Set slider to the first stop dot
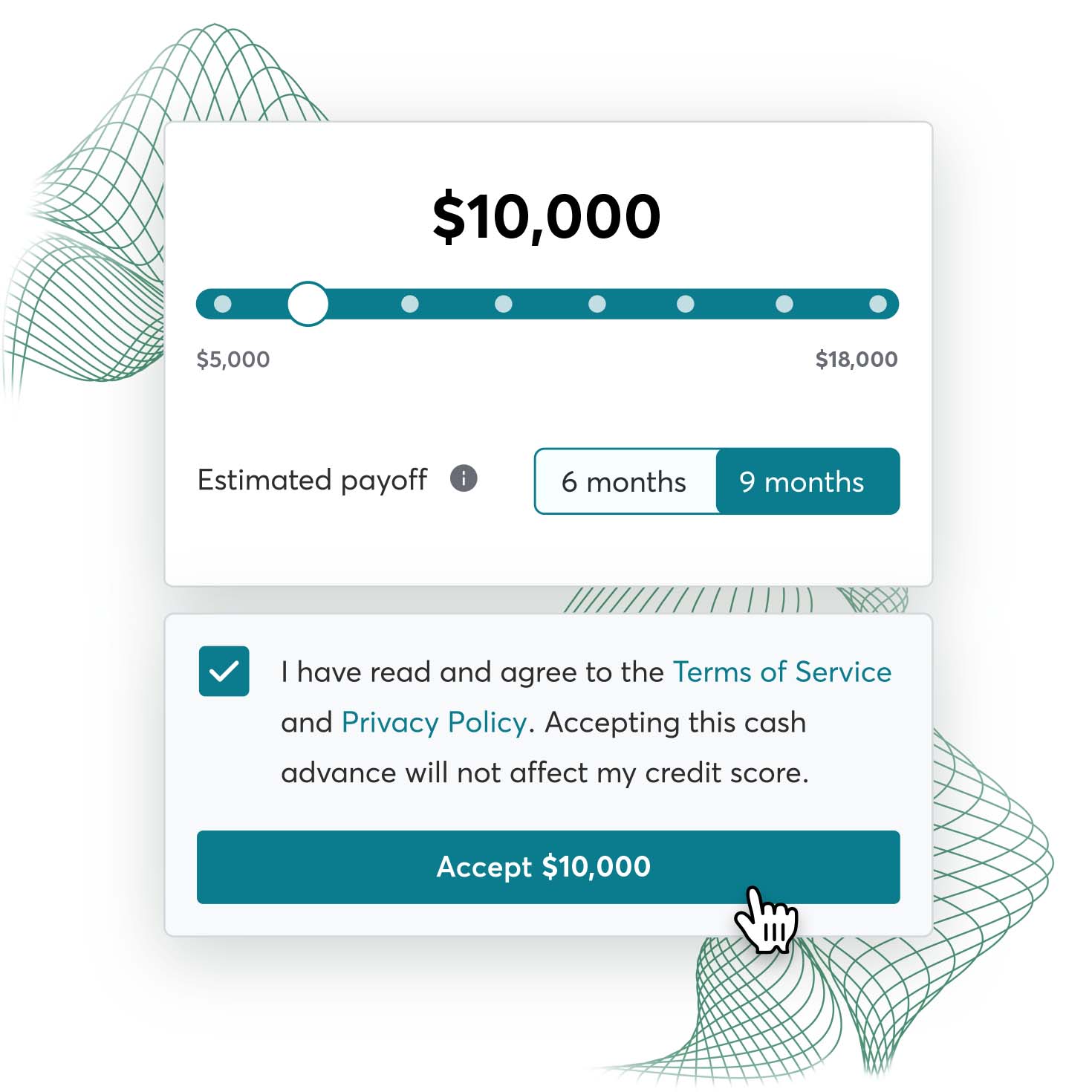The width and height of the screenshot is (1092, 1092). pos(223,304)
